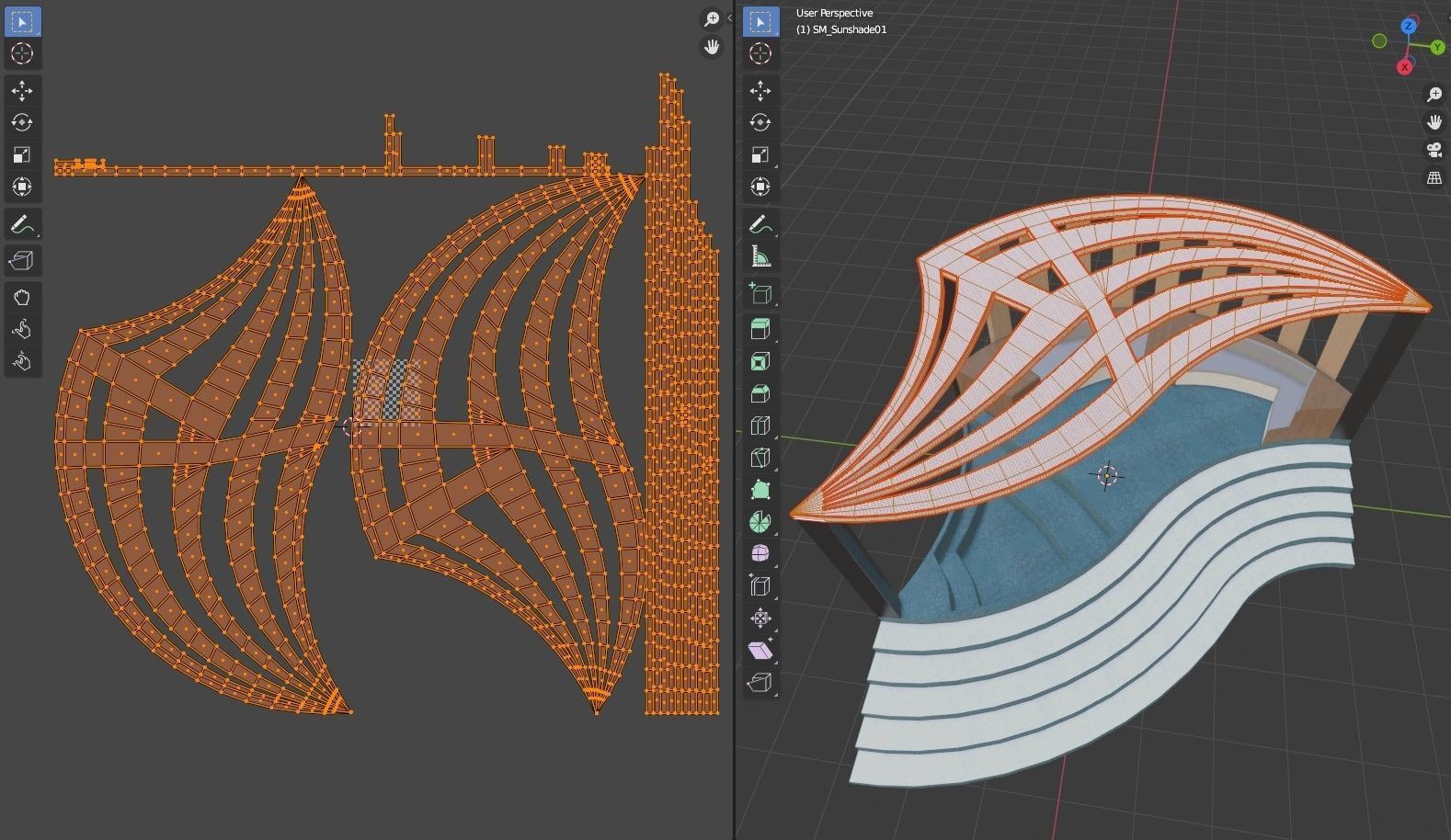Activate the Spin tool
The width and height of the screenshot is (1451, 840).
[x=760, y=522]
